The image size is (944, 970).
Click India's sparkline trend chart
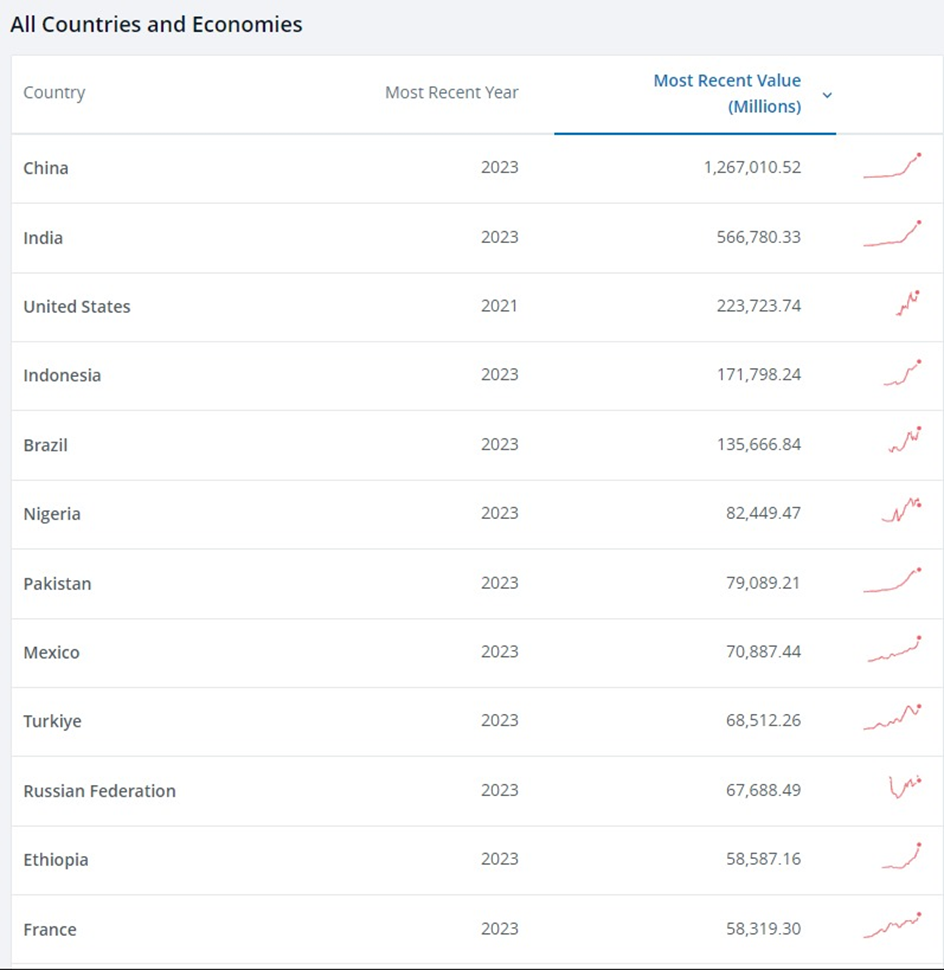(x=892, y=236)
